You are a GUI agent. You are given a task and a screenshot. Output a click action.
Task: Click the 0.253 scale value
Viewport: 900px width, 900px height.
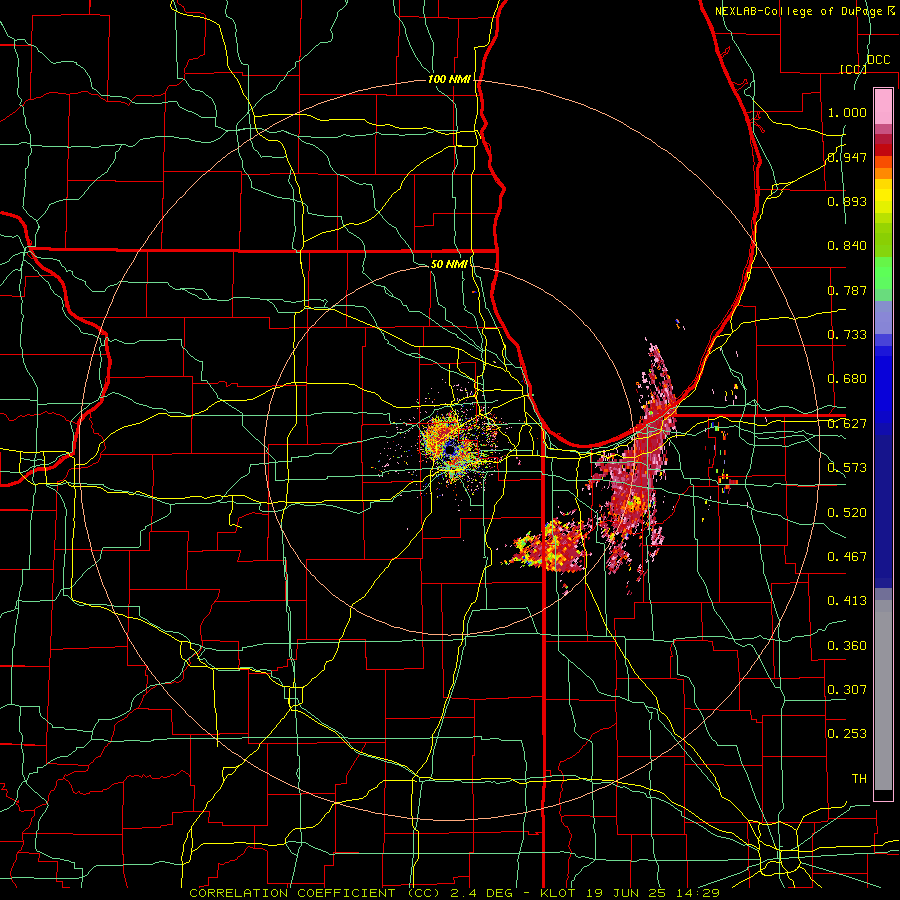[847, 734]
